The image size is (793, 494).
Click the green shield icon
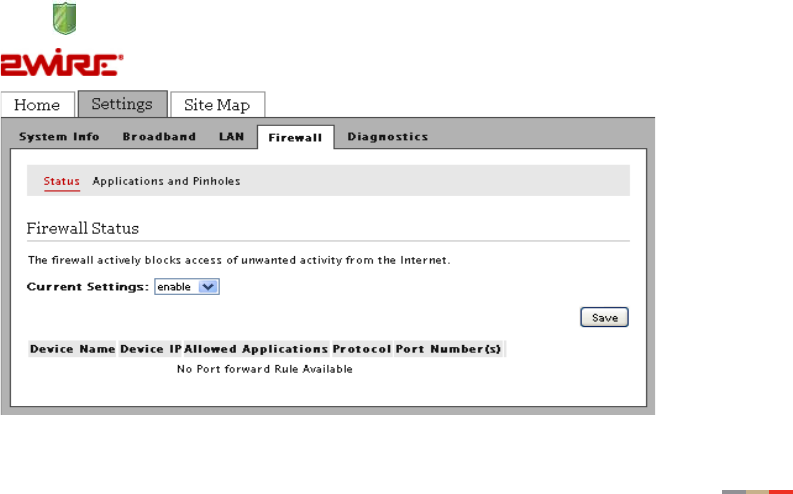[x=65, y=19]
